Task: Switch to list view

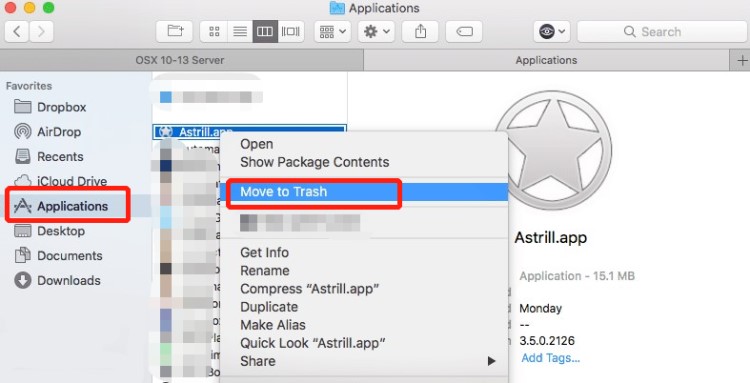Action: 240,32
